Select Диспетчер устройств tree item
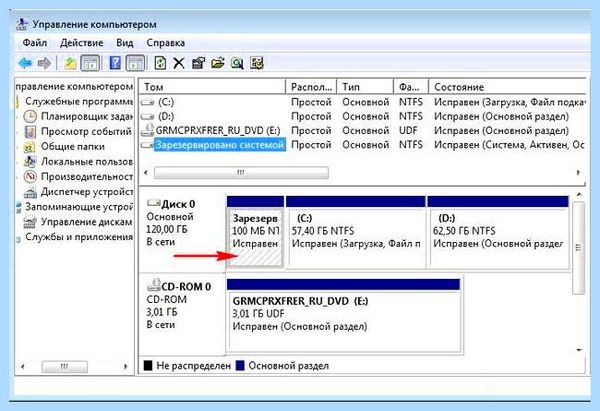The height and width of the screenshot is (411, 600). pyautogui.click(x=86, y=192)
